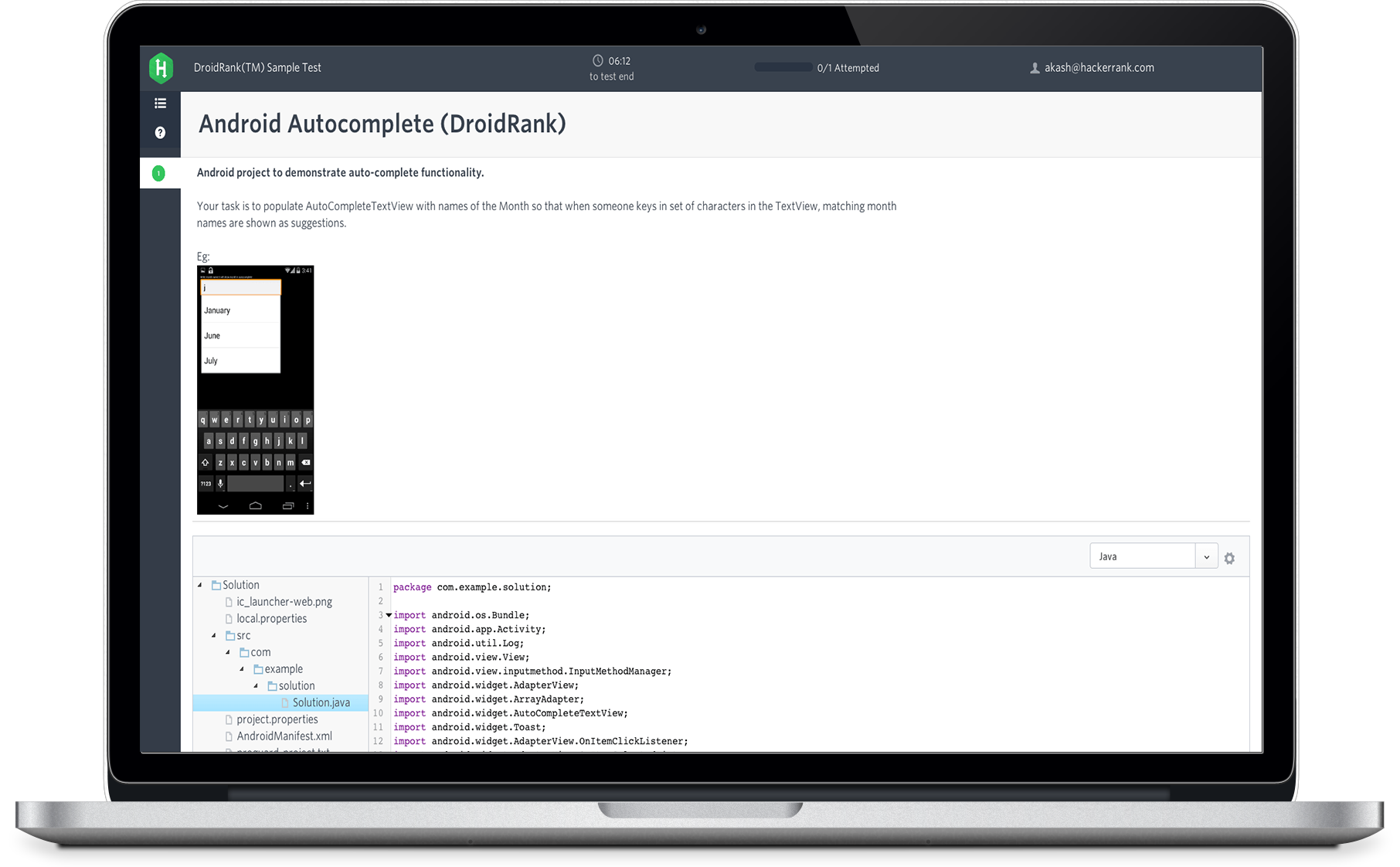Click the user profile icon
The width and height of the screenshot is (1400, 867).
1035,68
